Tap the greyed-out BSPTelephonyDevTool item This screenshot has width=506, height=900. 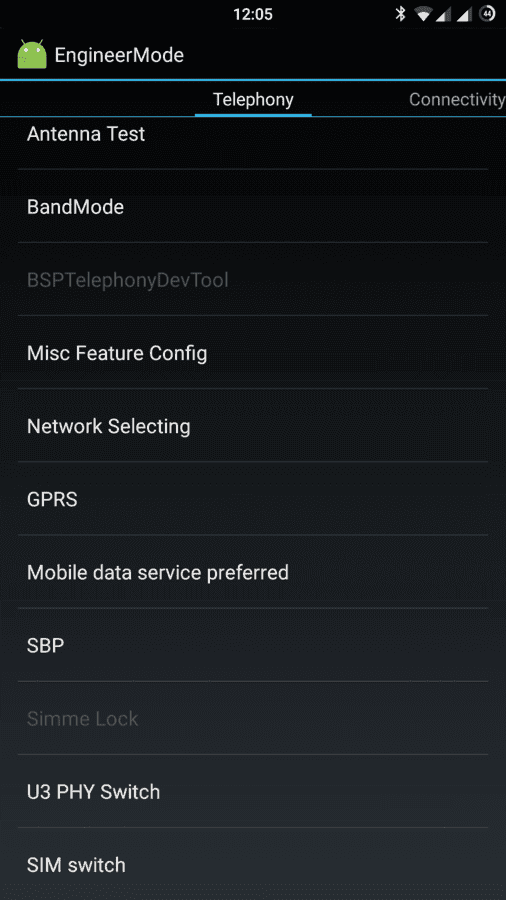[253, 280]
